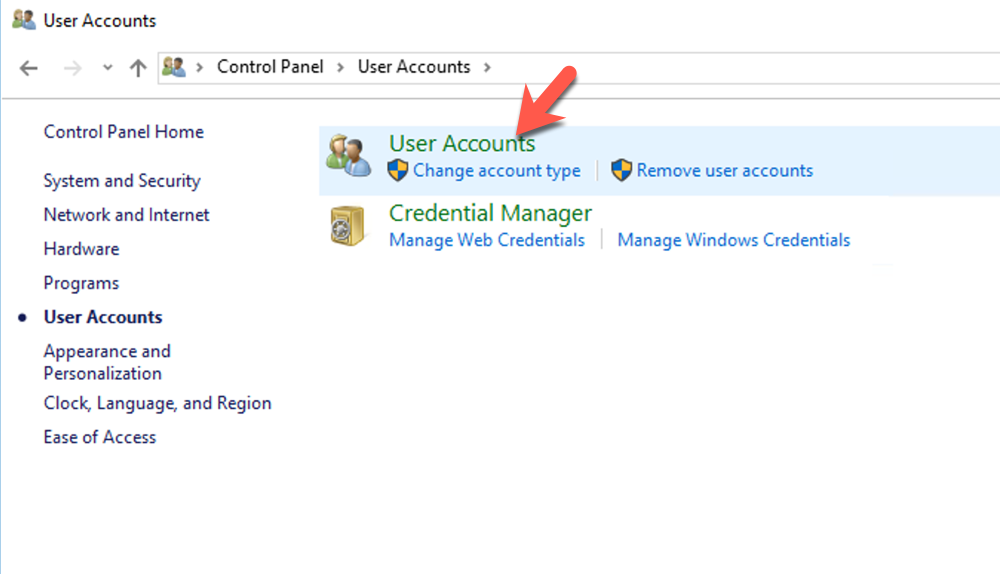Expand the chevron after User Accounts breadcrumb
The height and width of the screenshot is (574, 1000).
487,67
